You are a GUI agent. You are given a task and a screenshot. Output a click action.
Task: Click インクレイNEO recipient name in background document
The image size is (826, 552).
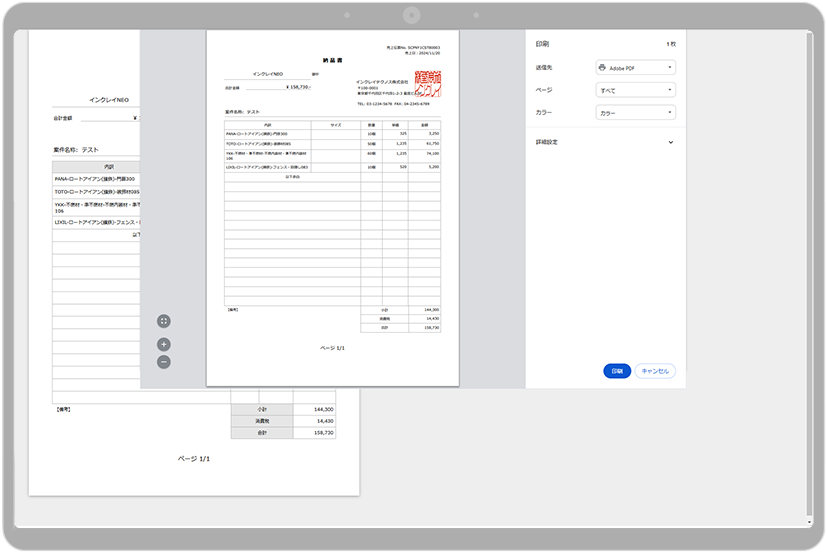coord(109,100)
